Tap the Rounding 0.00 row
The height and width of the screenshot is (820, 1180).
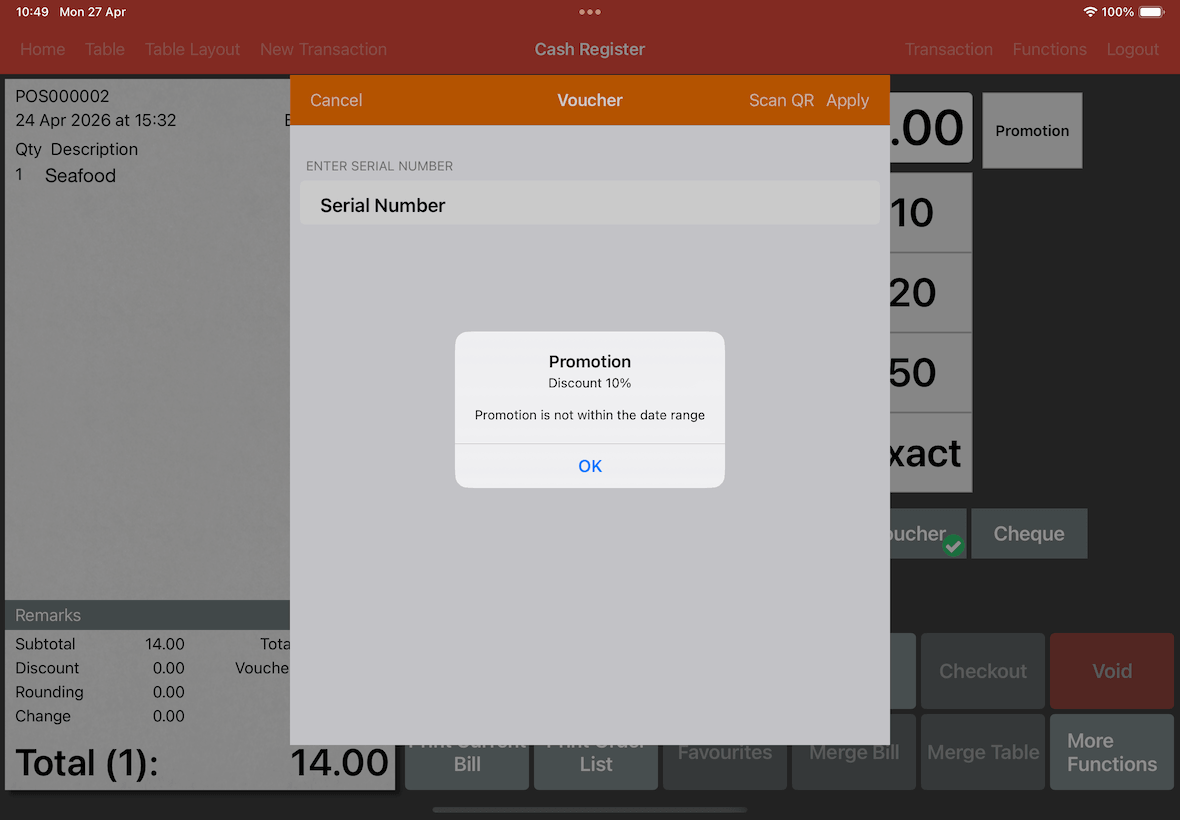pyautogui.click(x=99, y=692)
